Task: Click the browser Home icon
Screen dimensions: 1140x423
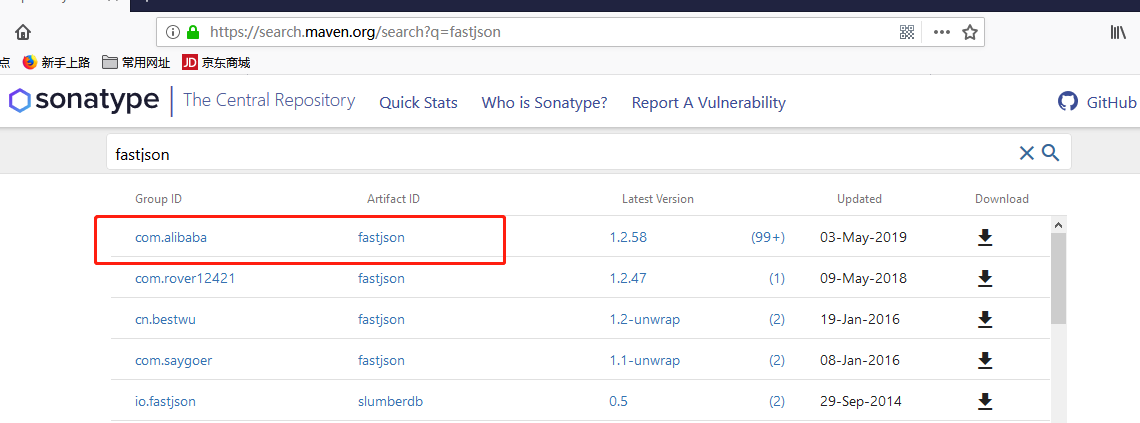Action: [23, 32]
